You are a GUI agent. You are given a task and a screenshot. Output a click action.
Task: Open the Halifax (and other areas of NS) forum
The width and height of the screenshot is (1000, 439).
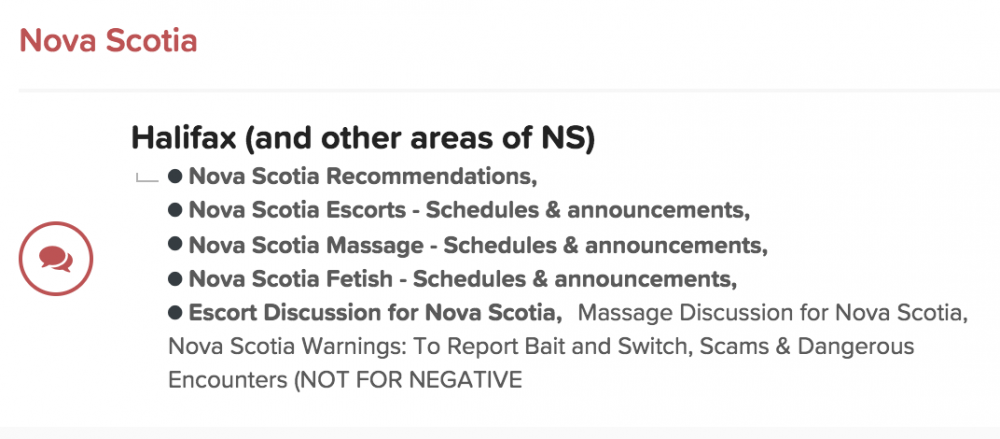click(363, 140)
